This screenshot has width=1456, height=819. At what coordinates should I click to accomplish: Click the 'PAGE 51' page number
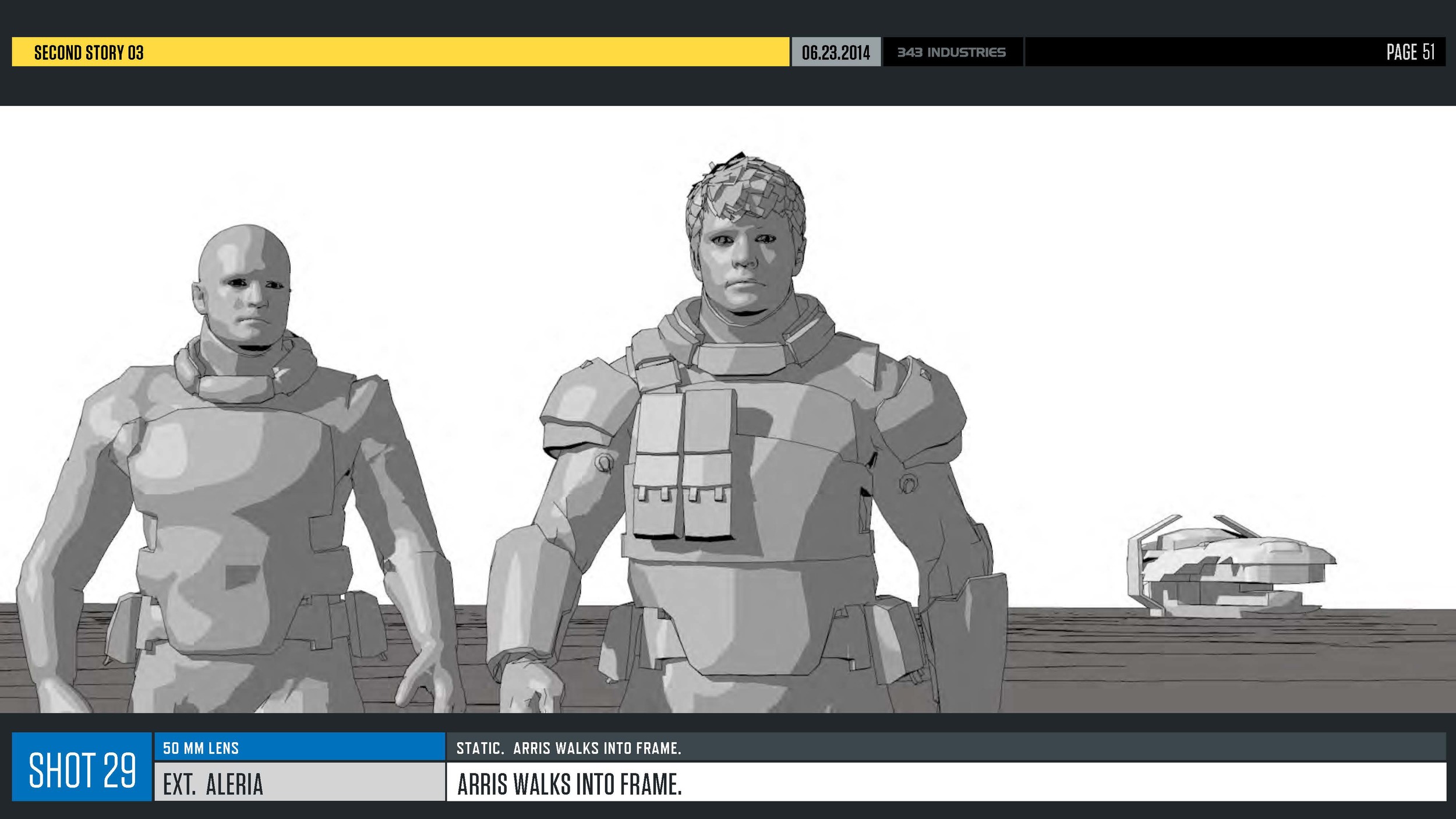(1411, 52)
